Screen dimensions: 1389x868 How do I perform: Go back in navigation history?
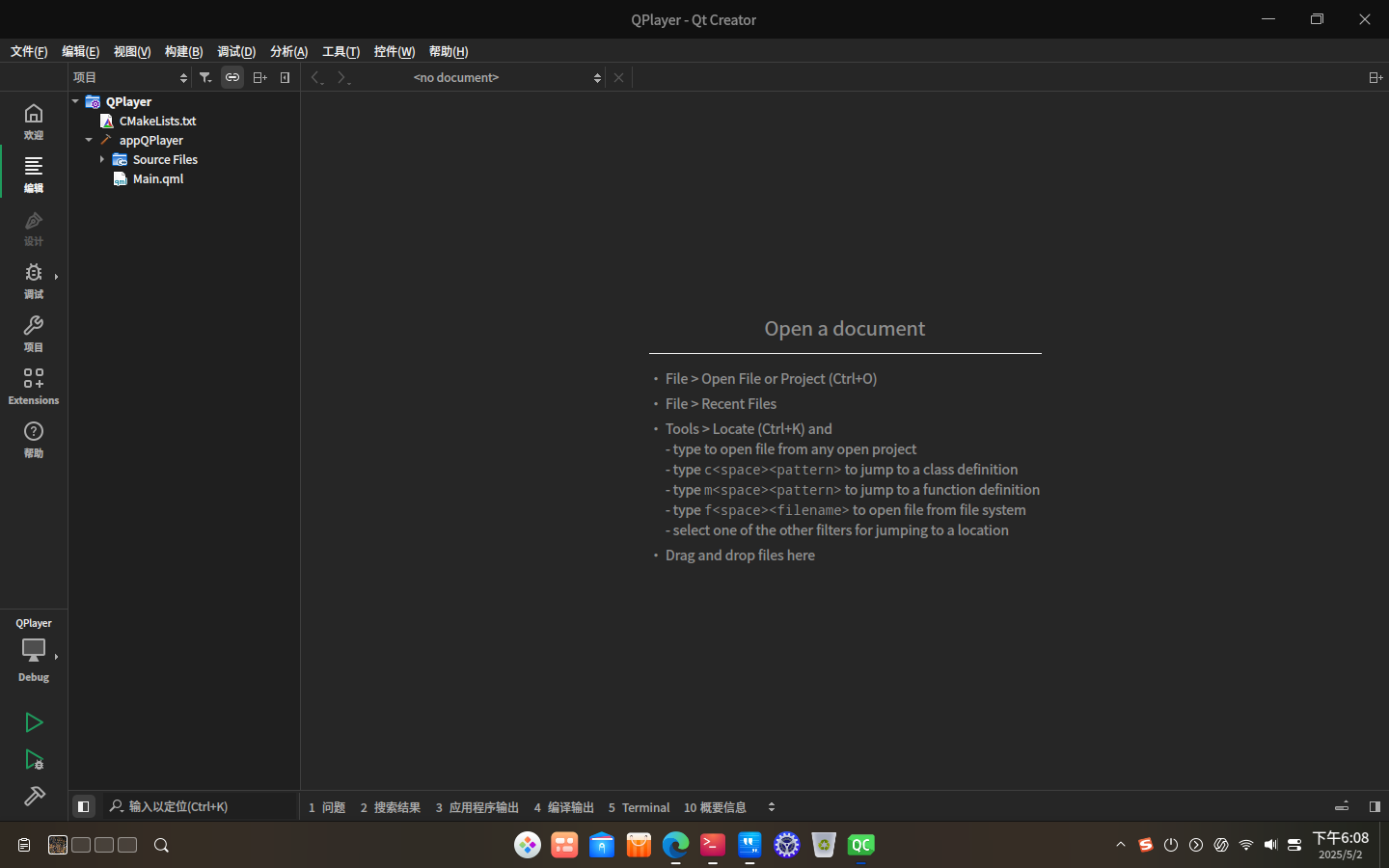point(316,77)
